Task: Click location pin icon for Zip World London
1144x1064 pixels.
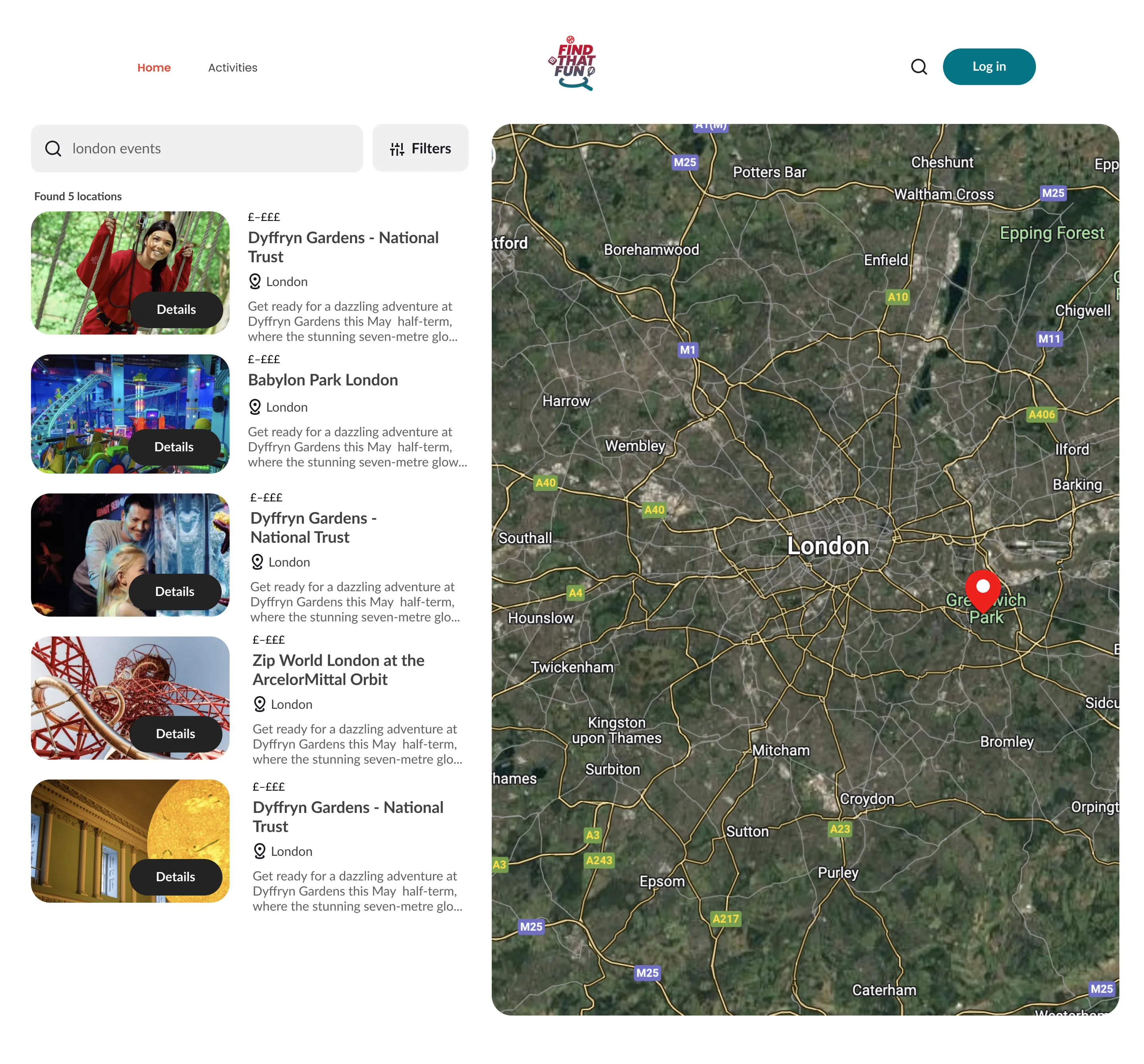Action: click(x=259, y=704)
